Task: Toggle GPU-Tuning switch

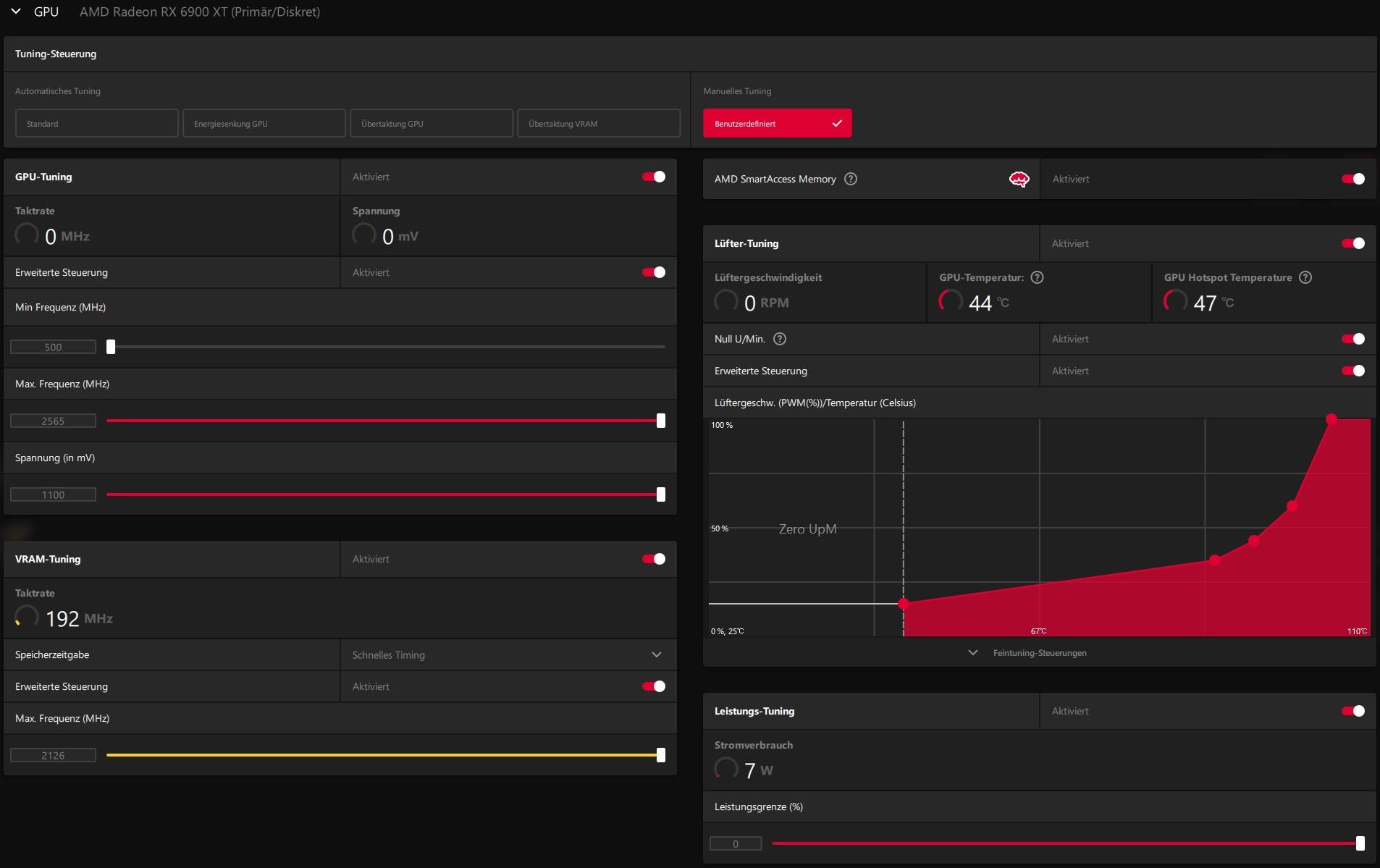Action: pyautogui.click(x=654, y=177)
